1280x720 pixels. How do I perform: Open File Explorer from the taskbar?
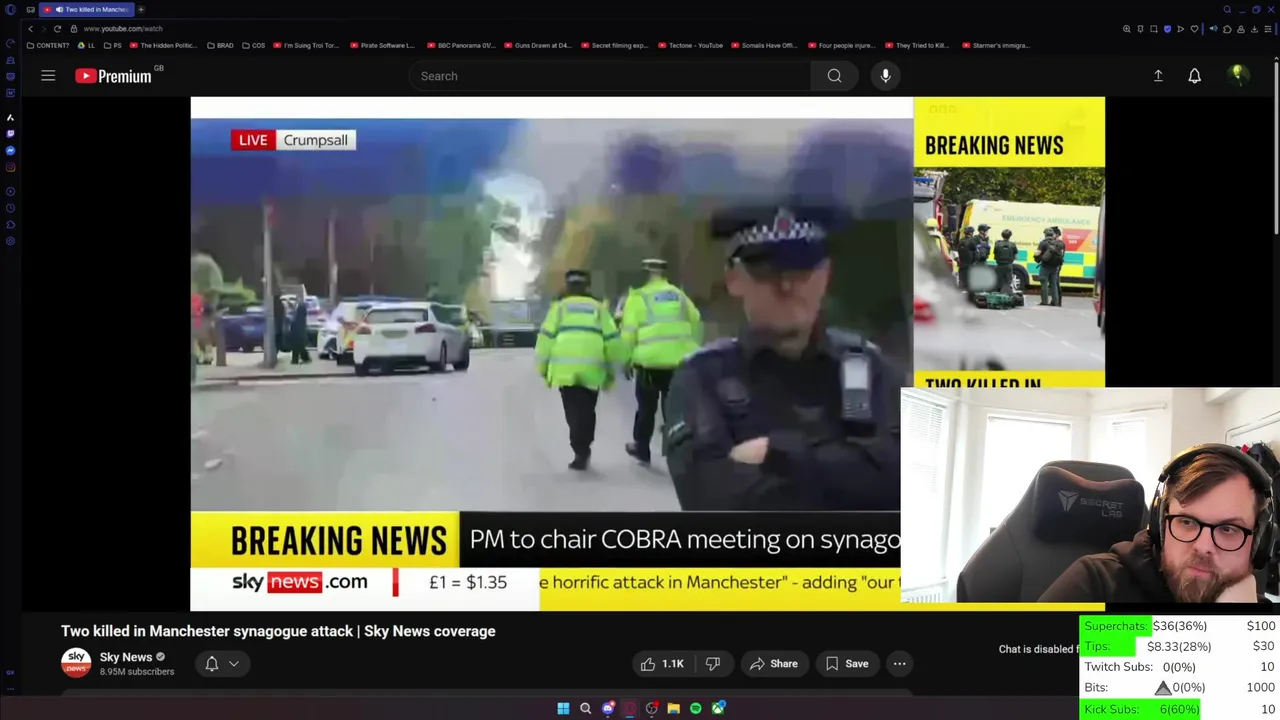click(673, 709)
